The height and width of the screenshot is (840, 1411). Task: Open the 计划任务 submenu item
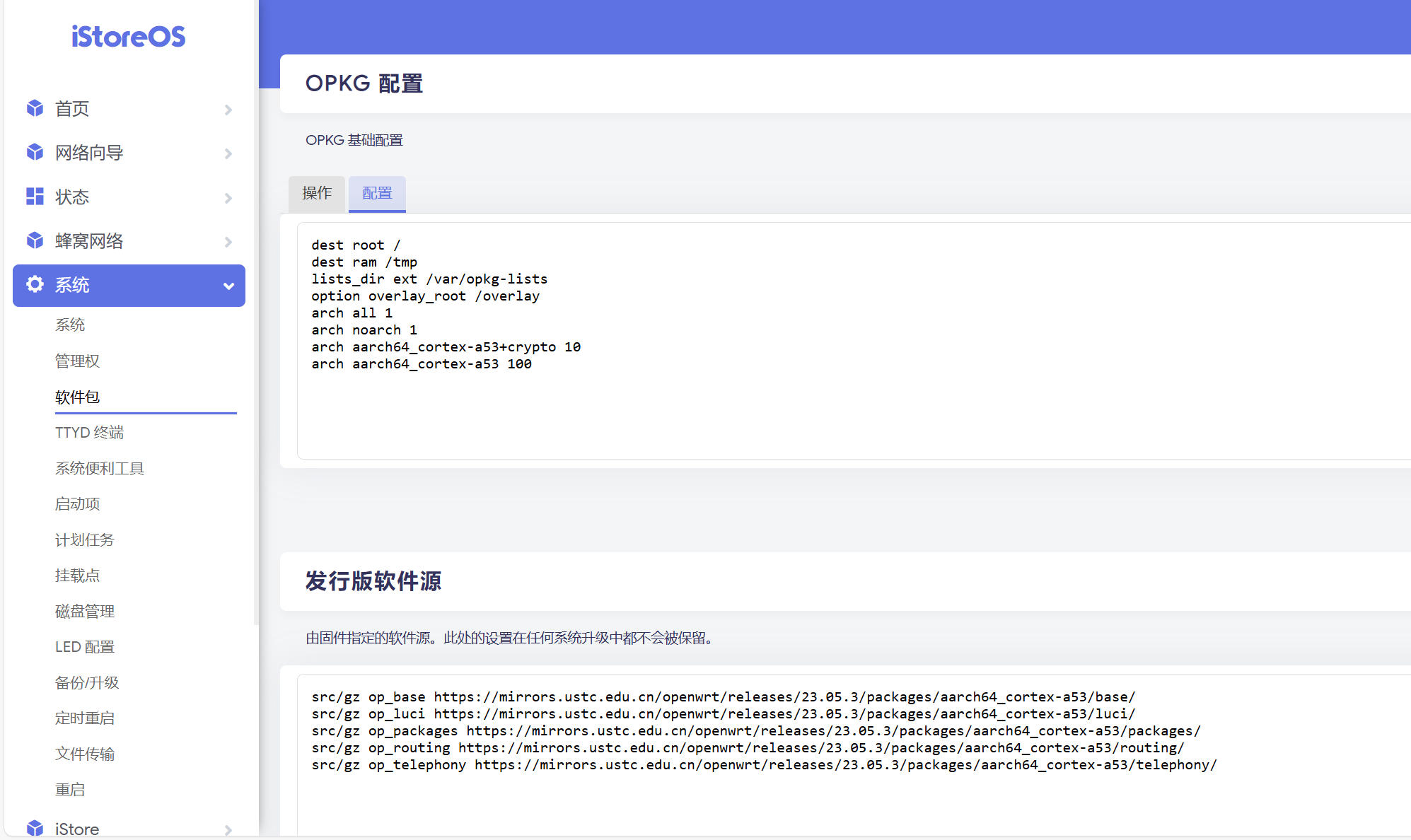(x=85, y=539)
